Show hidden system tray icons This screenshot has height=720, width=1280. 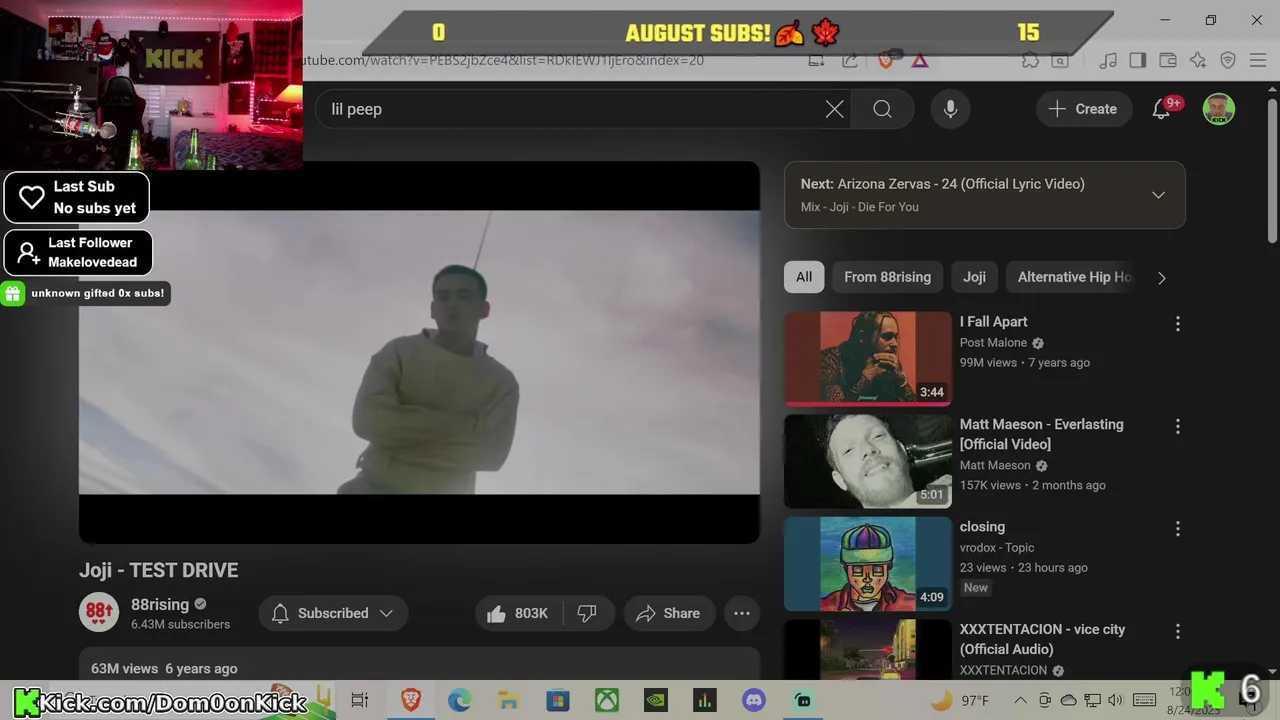[x=1020, y=700]
